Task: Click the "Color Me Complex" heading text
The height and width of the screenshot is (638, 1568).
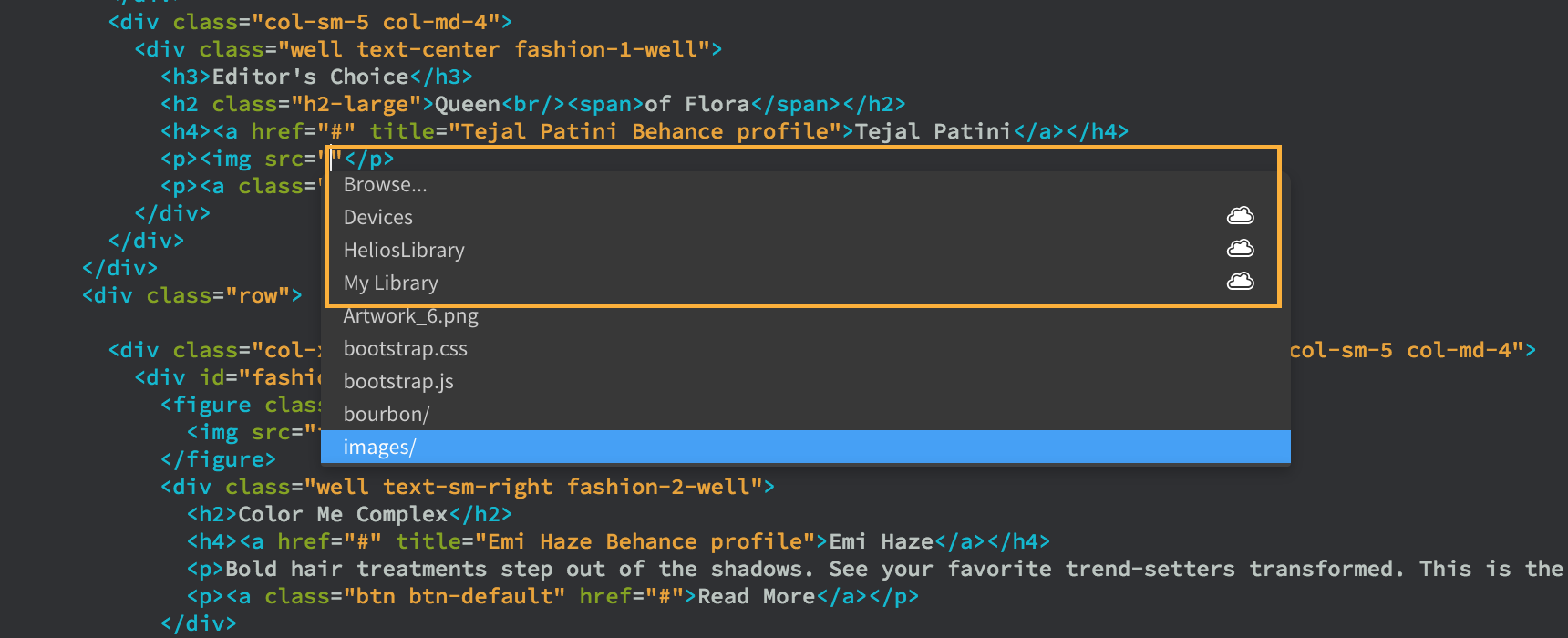Action: [x=343, y=514]
